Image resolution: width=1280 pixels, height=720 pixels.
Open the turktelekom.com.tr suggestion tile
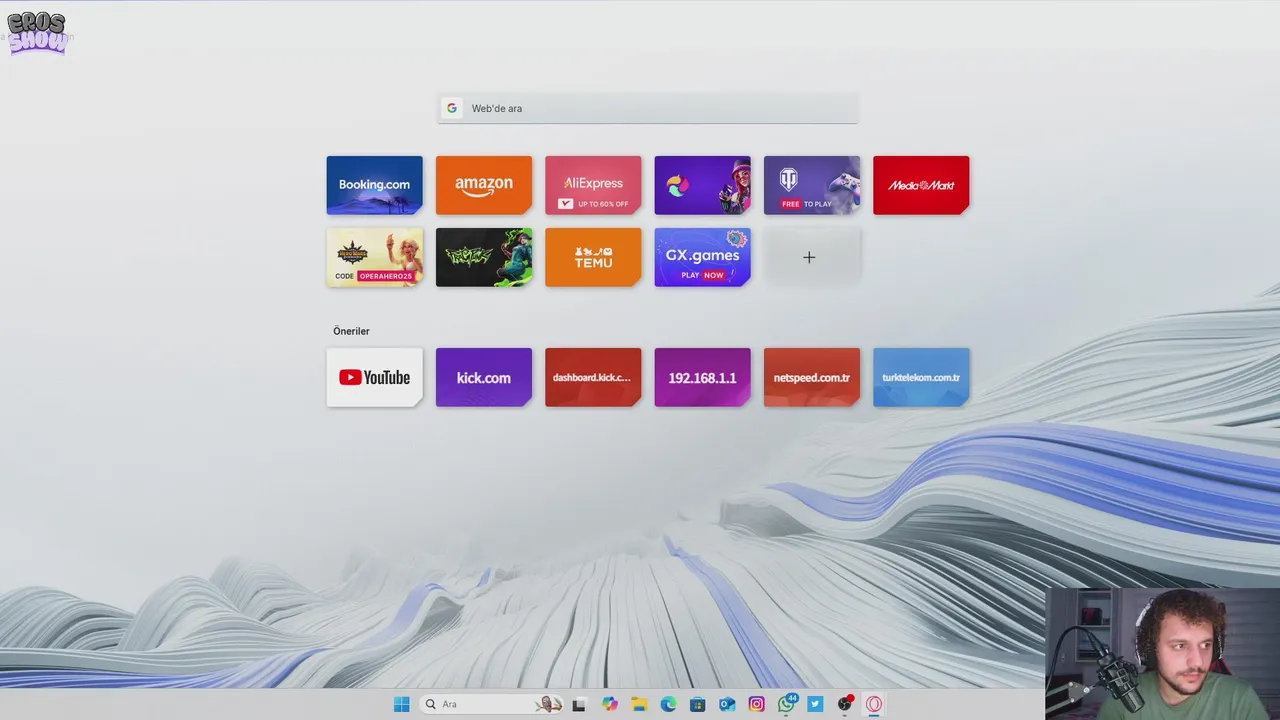(x=921, y=377)
